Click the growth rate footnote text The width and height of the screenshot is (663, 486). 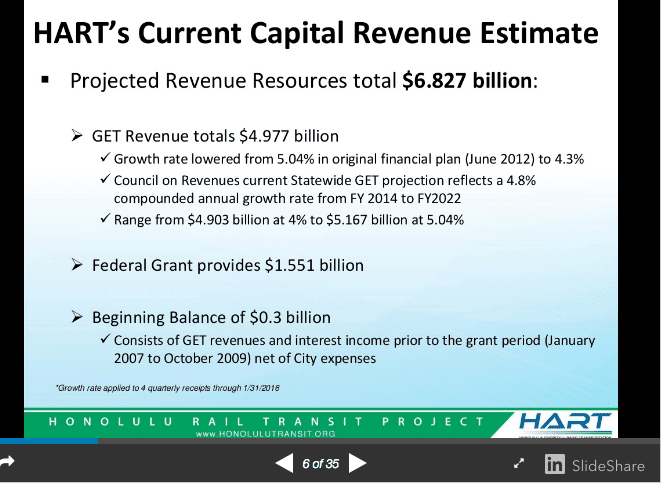coord(164,386)
